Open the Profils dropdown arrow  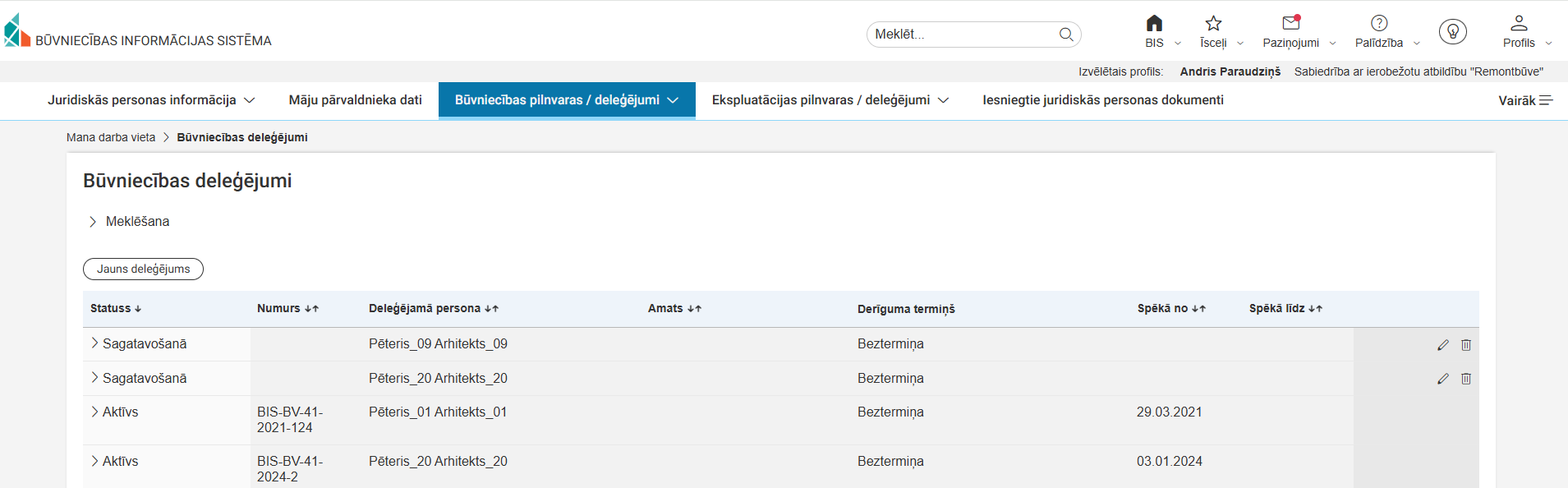click(x=1548, y=44)
